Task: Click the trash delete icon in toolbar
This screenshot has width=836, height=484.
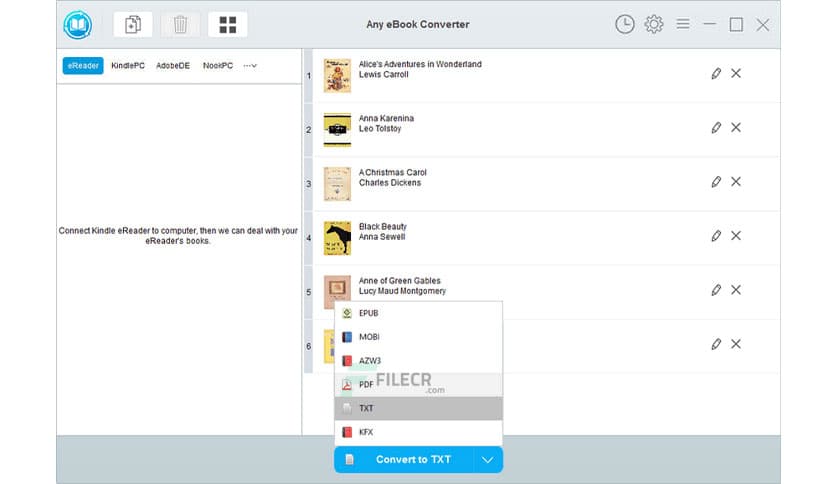Action: (x=180, y=25)
